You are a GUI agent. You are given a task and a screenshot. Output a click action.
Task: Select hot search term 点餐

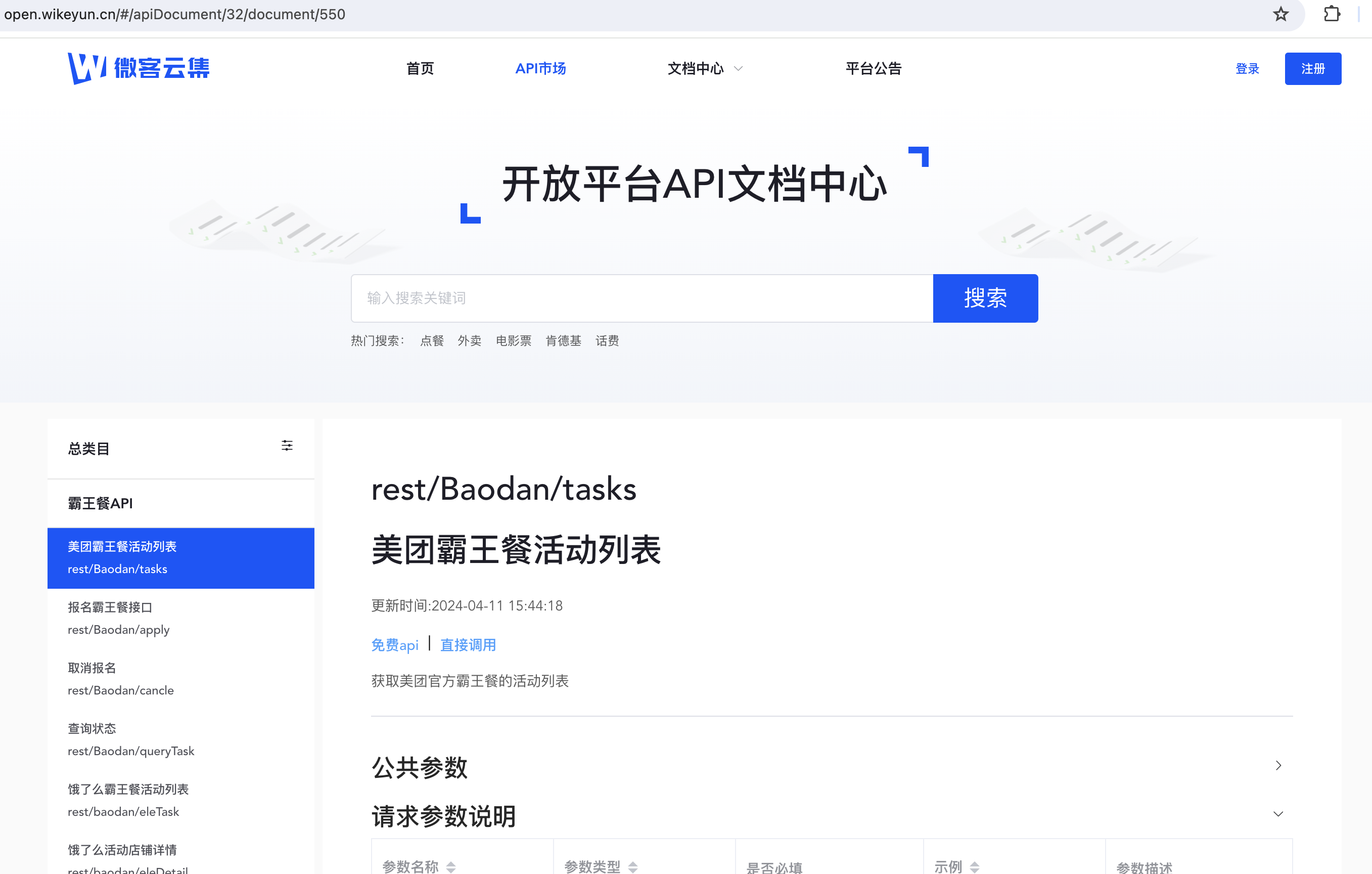click(432, 340)
